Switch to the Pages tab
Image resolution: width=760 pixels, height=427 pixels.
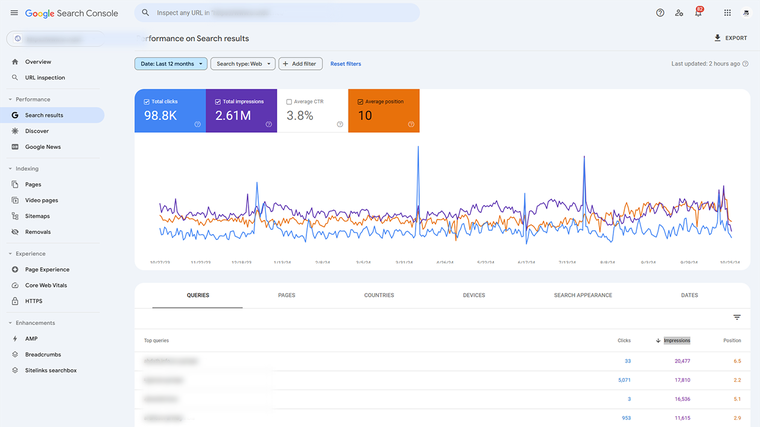[286, 295]
